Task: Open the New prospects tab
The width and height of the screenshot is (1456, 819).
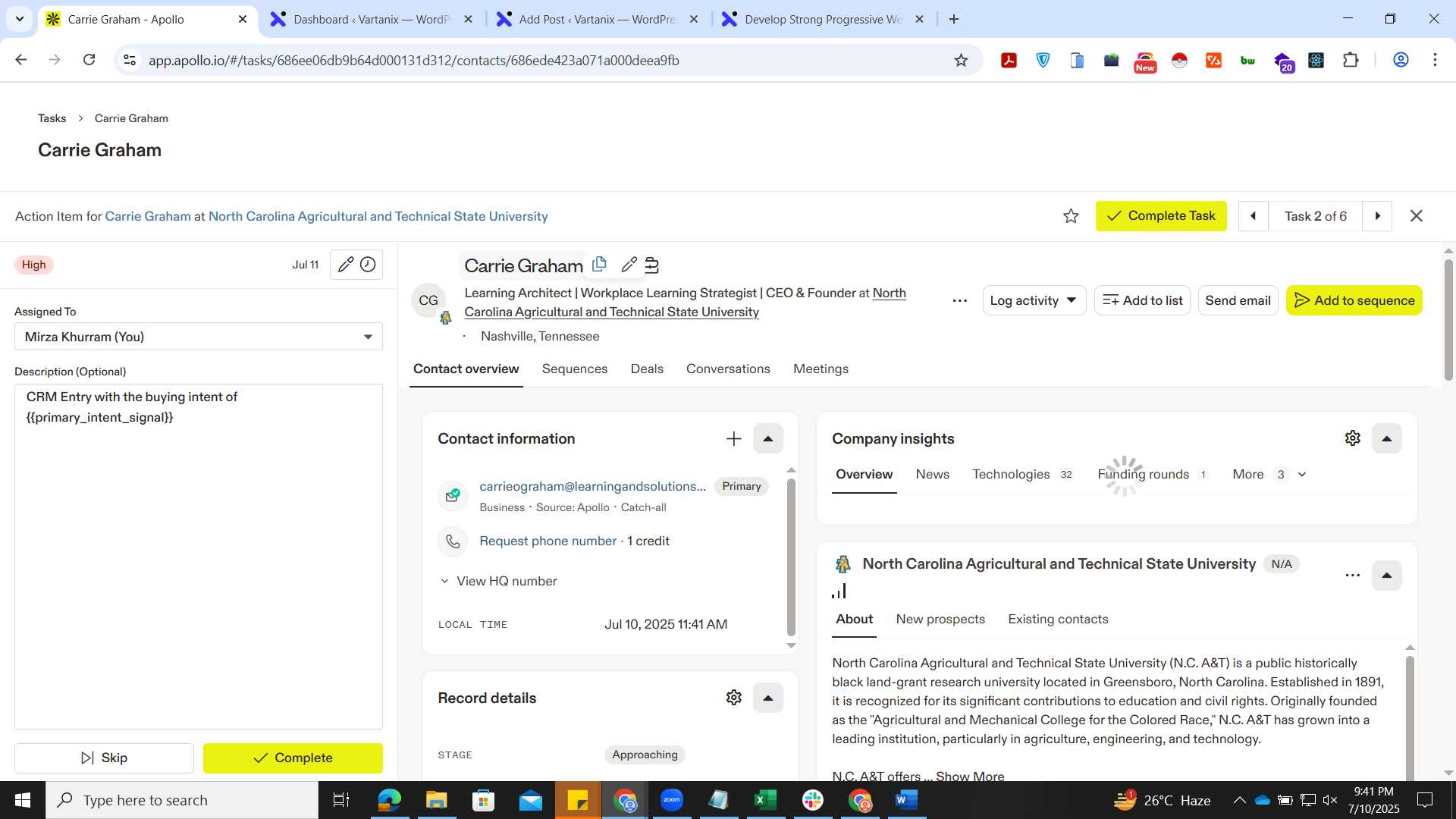Action: click(940, 619)
